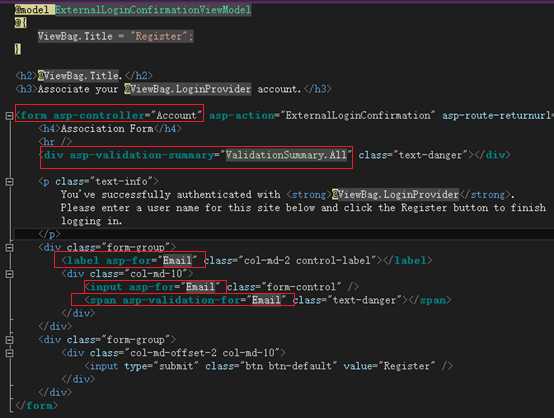Click @ViewBag.LoginProvider inside the strong tag
This screenshot has width=554, height=418.
pyautogui.click(x=395, y=195)
